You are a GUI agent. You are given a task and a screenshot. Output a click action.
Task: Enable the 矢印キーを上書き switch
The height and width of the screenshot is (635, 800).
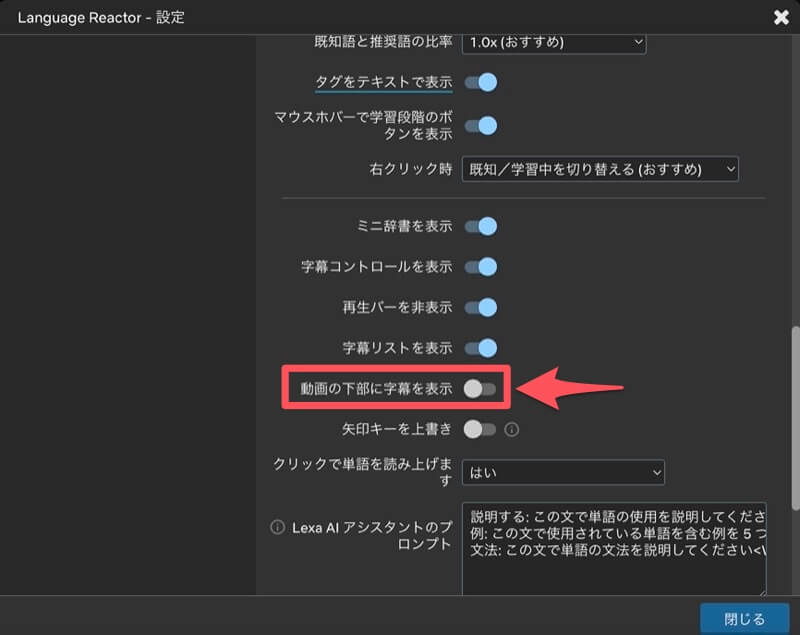[480, 429]
